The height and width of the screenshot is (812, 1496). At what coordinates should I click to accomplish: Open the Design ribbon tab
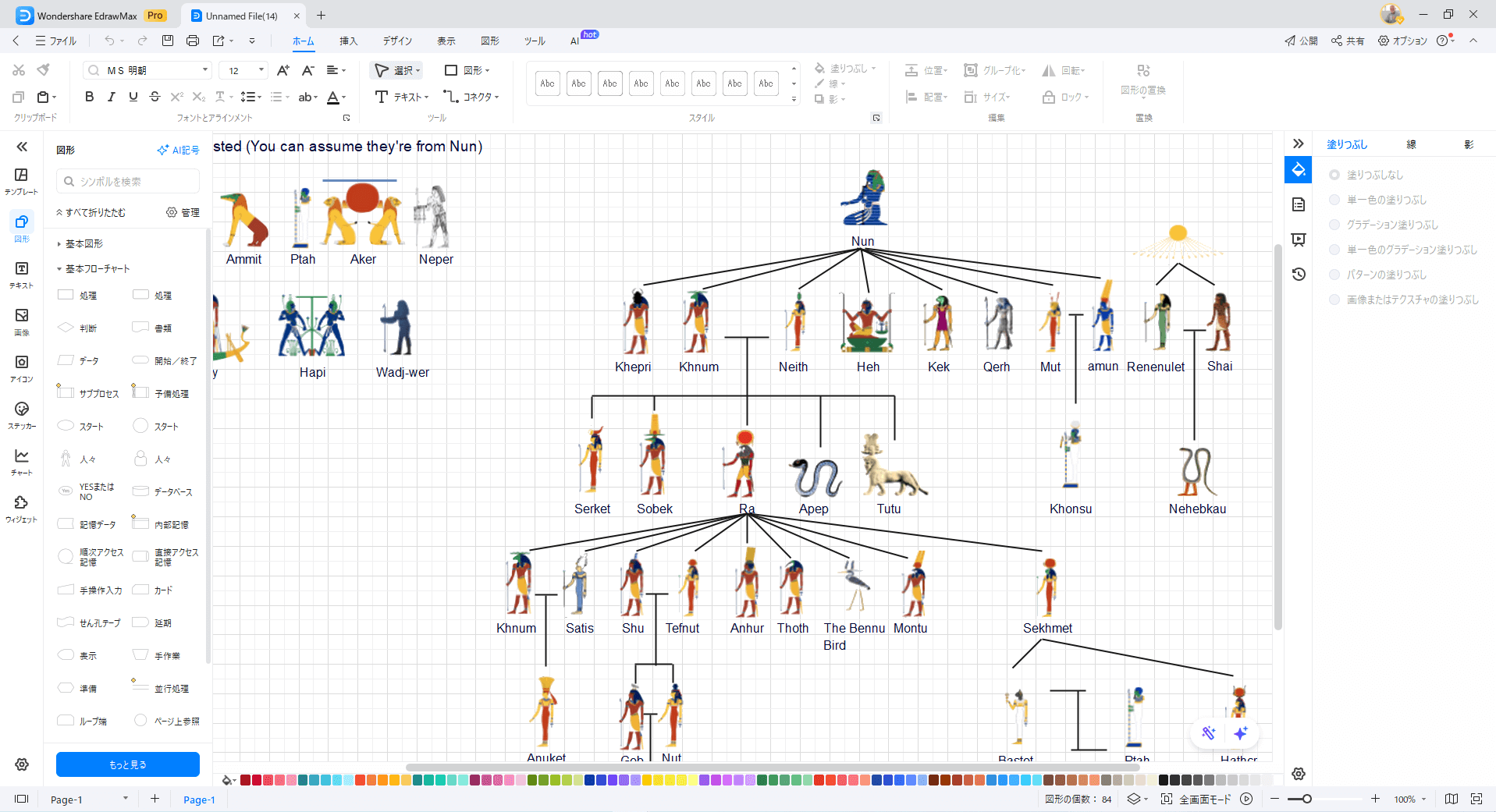(x=397, y=41)
